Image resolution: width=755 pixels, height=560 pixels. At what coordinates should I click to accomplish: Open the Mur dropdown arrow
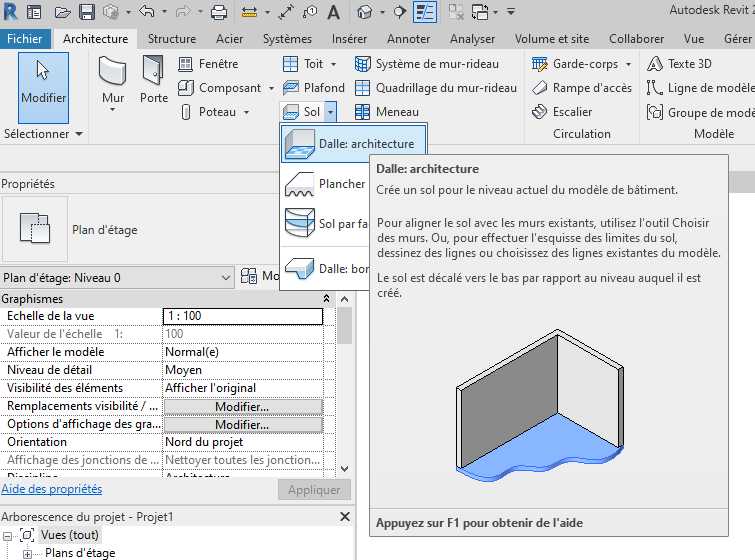pos(113,110)
